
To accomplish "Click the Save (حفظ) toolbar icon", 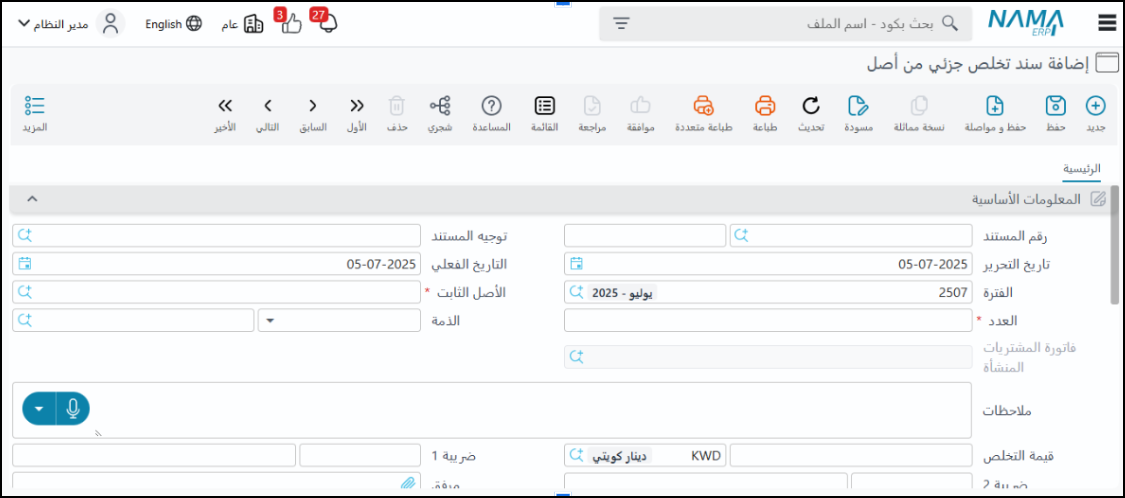I will coord(1056,106).
